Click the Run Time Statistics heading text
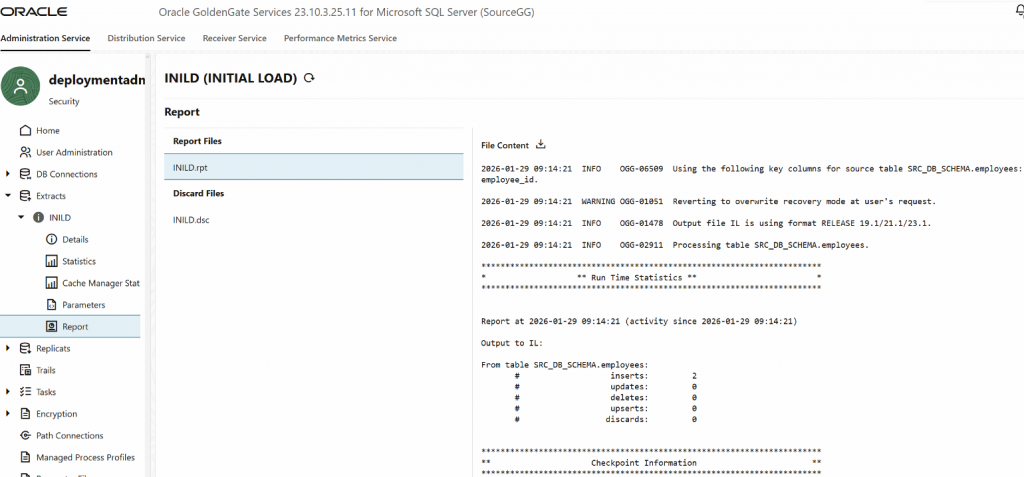Image resolution: width=1024 pixels, height=477 pixels. [637, 278]
